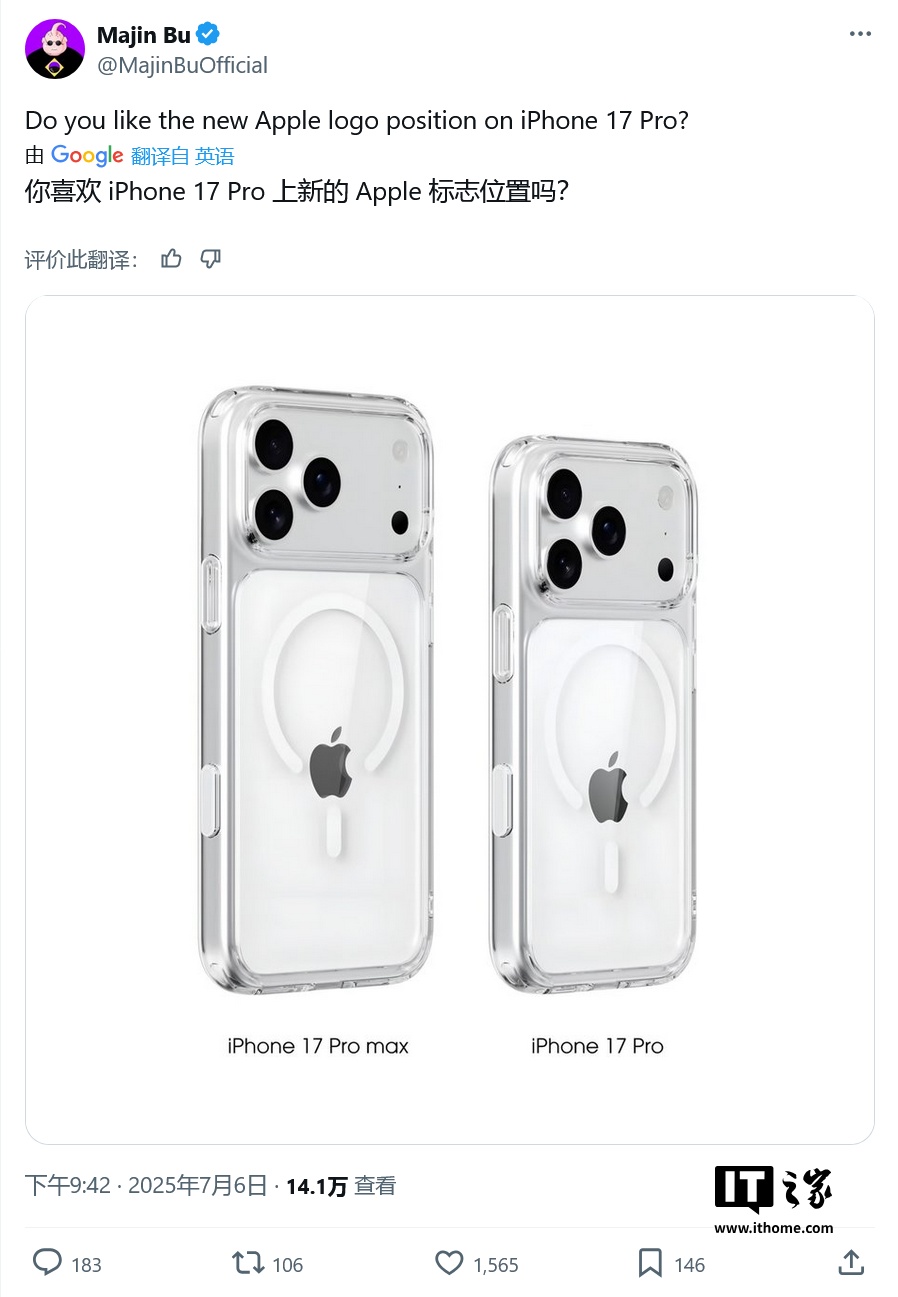This screenshot has height=1297, width=898.
Task: Open the iPhone 17 Pro max case image
Action: 316,690
